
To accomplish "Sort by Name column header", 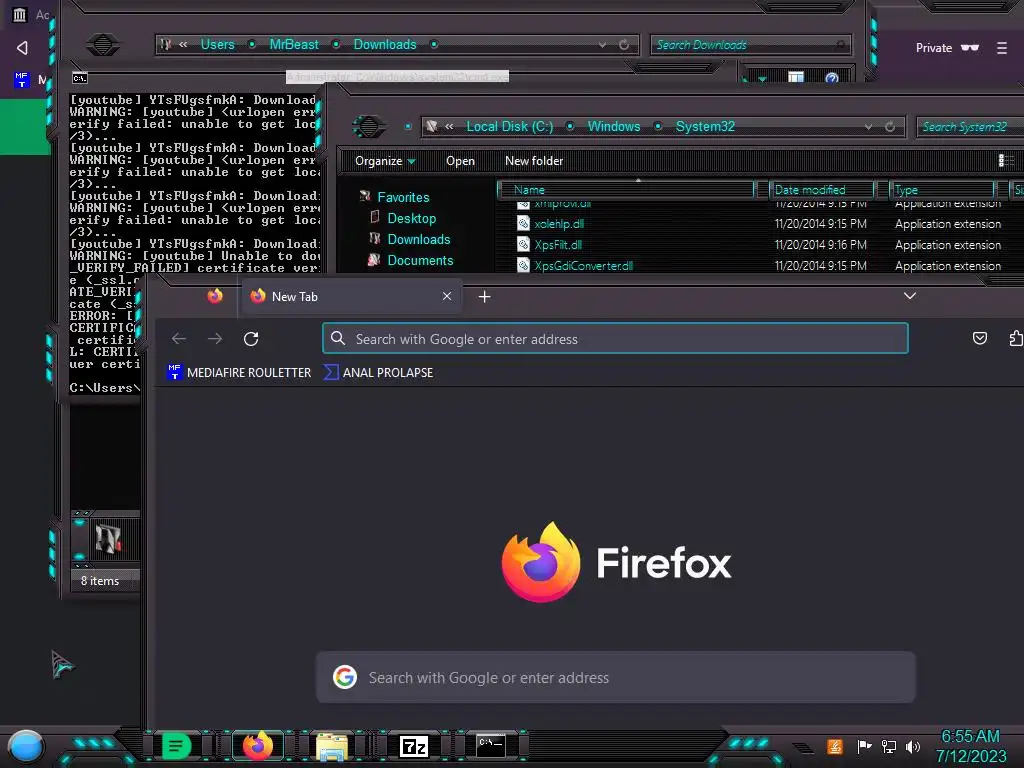I will pos(626,189).
